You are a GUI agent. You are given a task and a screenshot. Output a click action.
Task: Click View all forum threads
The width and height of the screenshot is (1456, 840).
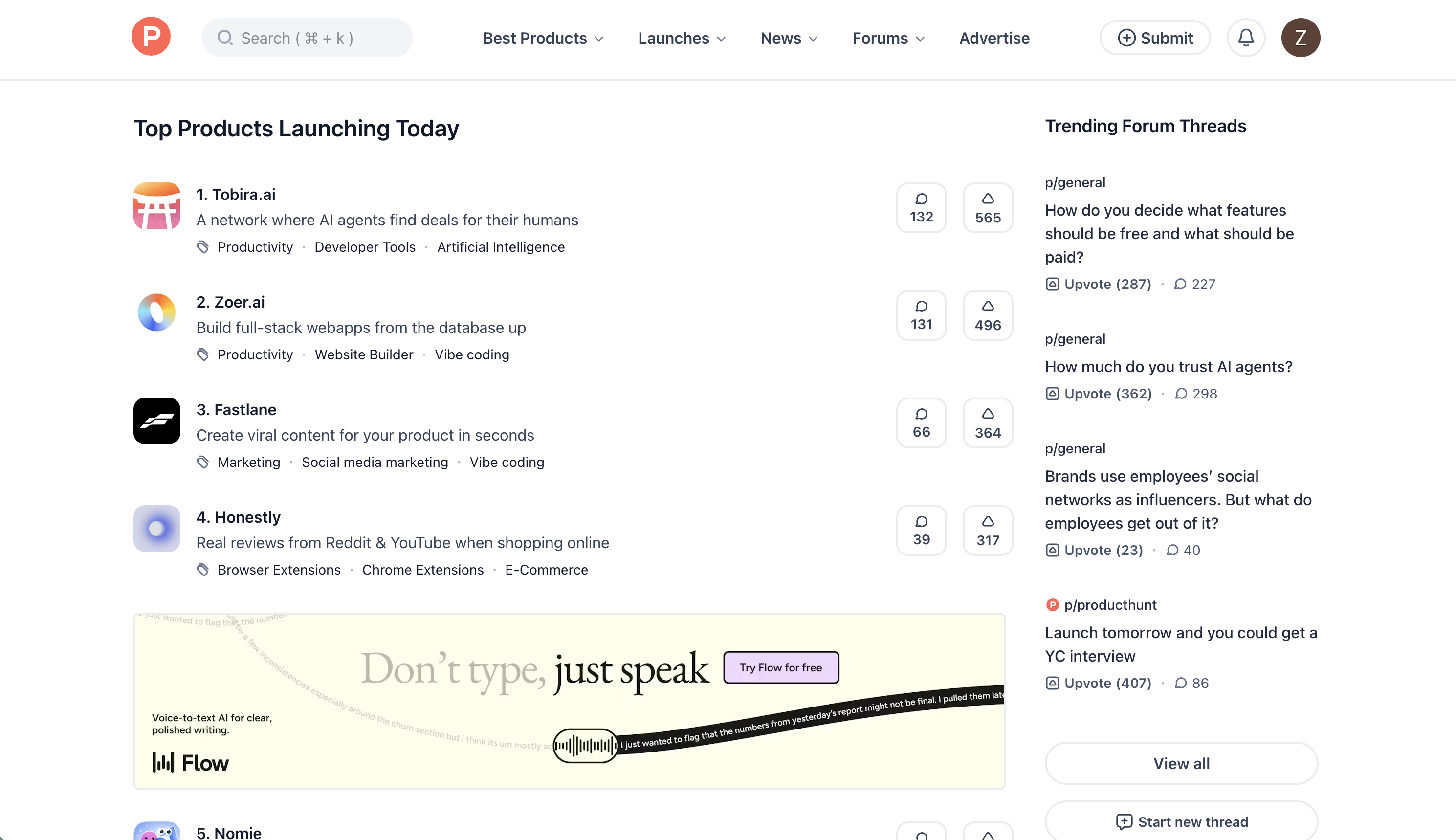(1181, 763)
